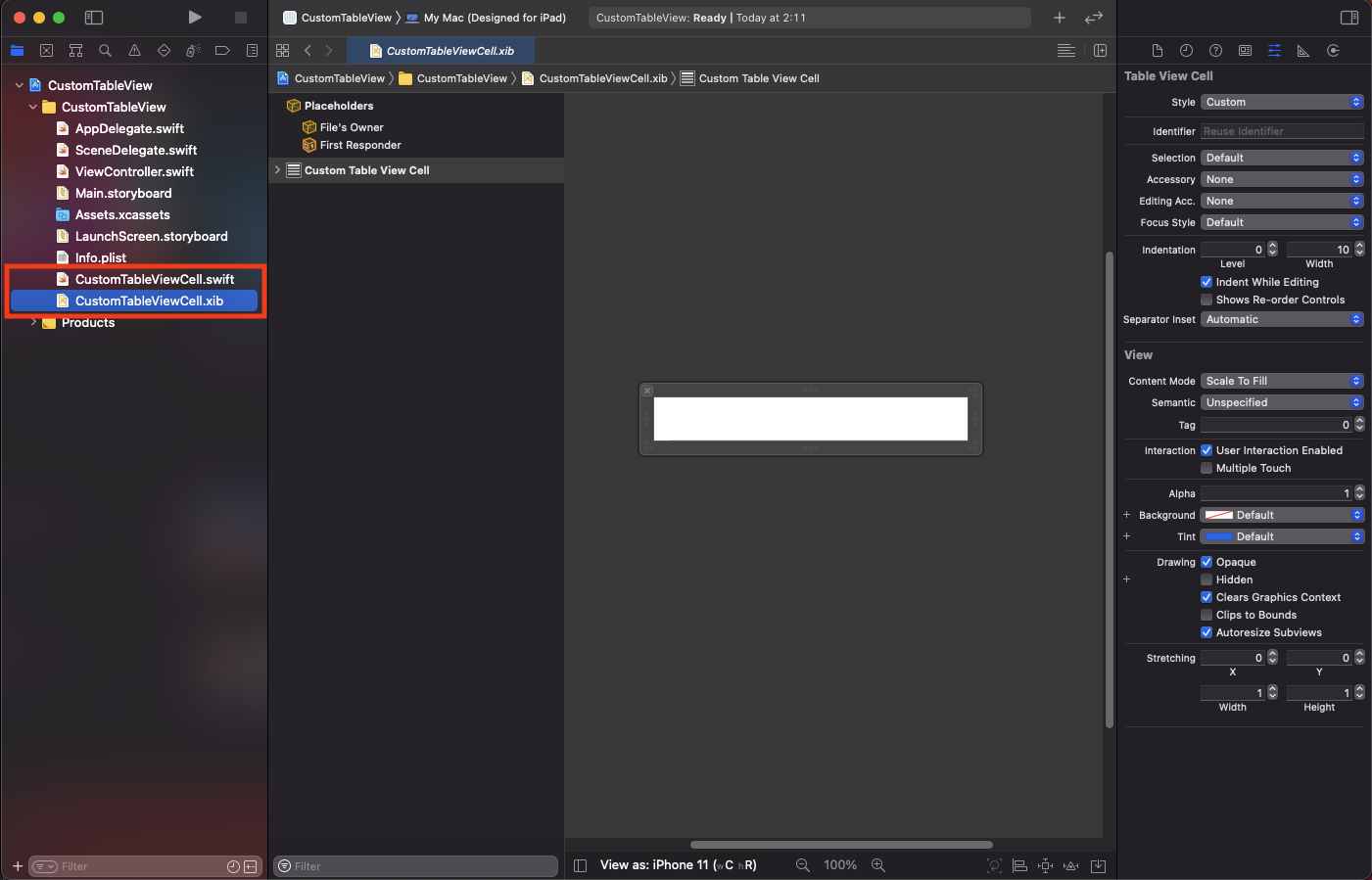Open the Breakpoint navigator
Viewport: 1372px width, 880px height.
click(x=222, y=50)
